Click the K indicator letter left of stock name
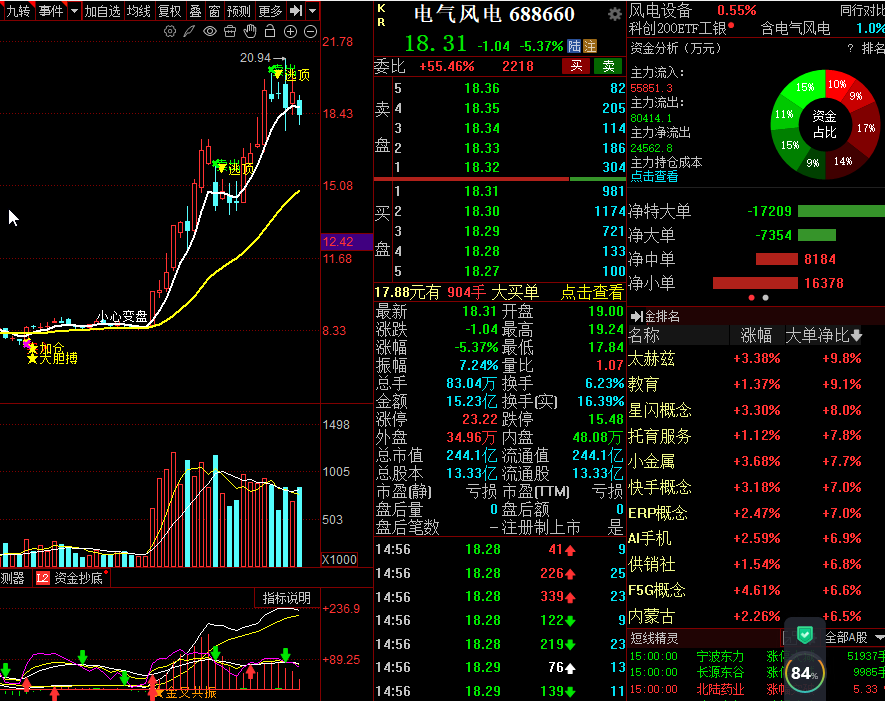 382,8
